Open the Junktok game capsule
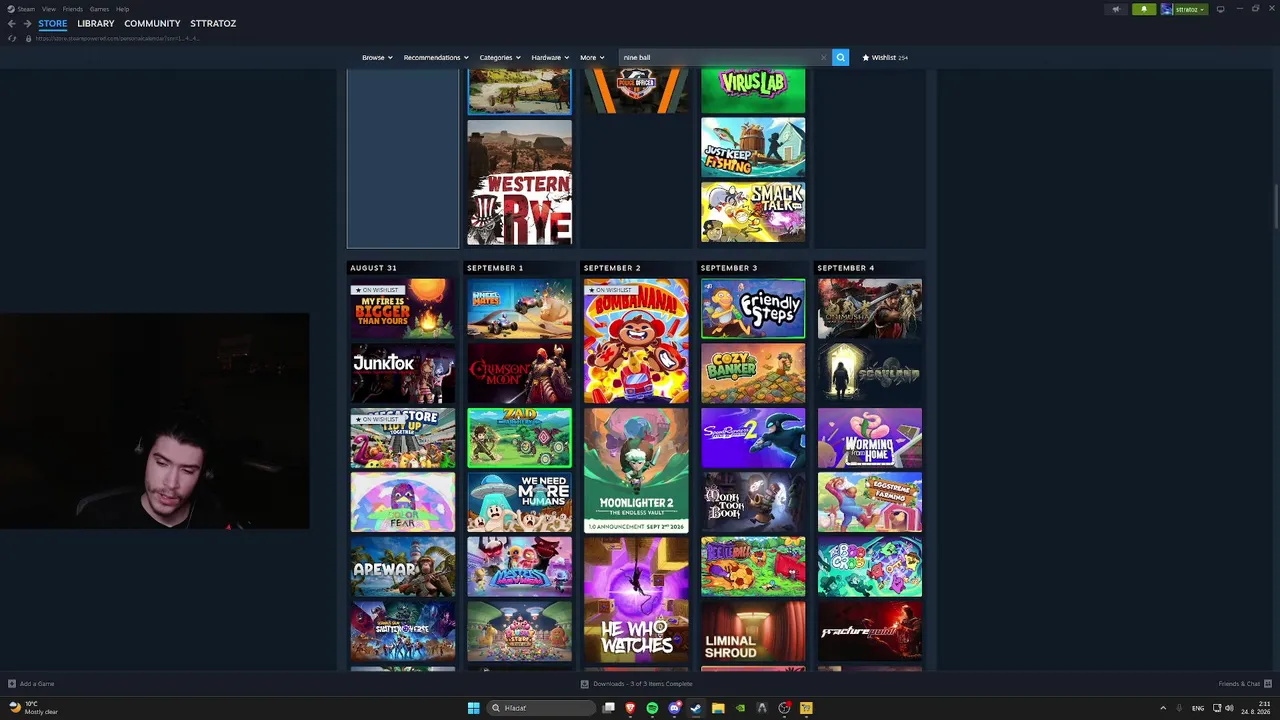 tap(403, 373)
